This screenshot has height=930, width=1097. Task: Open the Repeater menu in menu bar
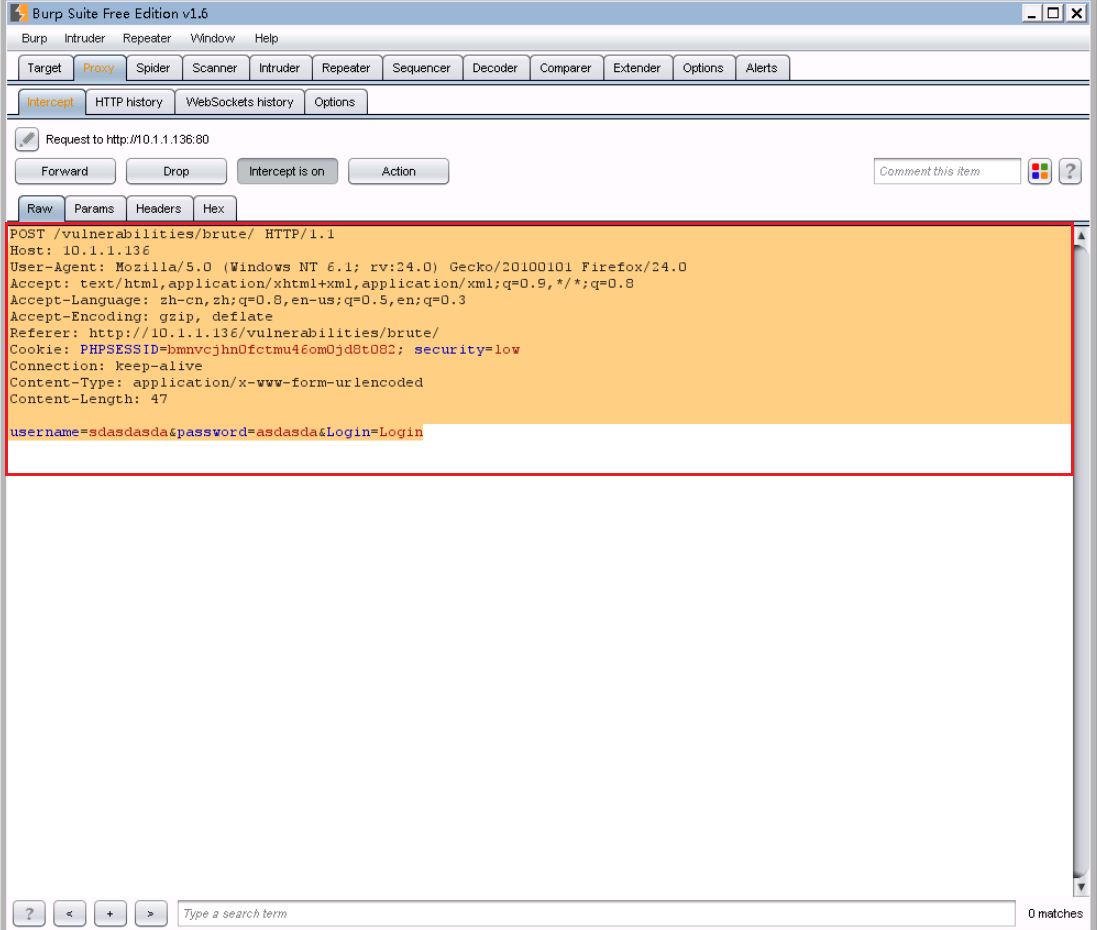pos(147,38)
